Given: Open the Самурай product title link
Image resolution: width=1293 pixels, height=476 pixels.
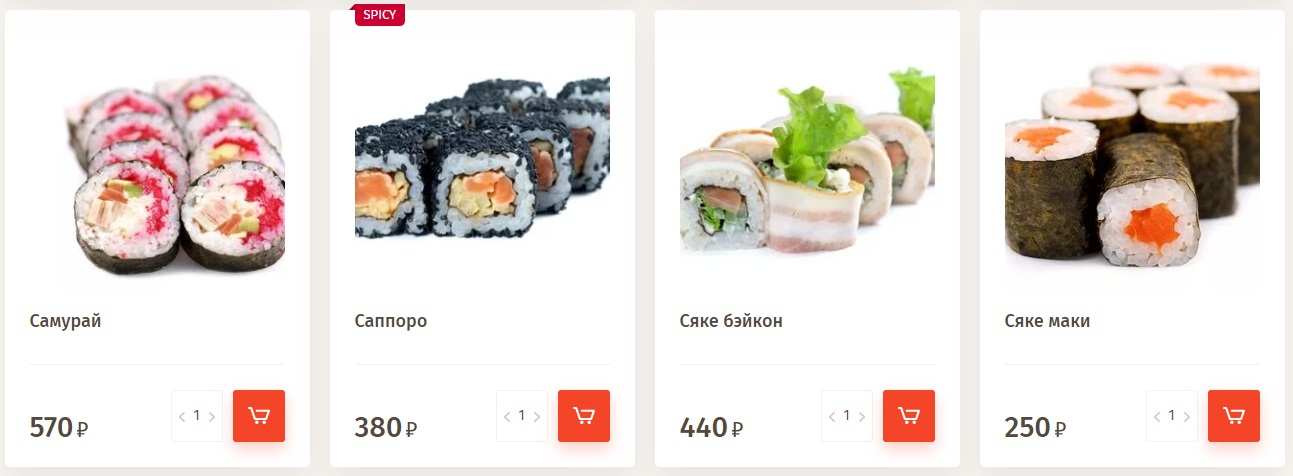Looking at the screenshot, I should tap(65, 321).
